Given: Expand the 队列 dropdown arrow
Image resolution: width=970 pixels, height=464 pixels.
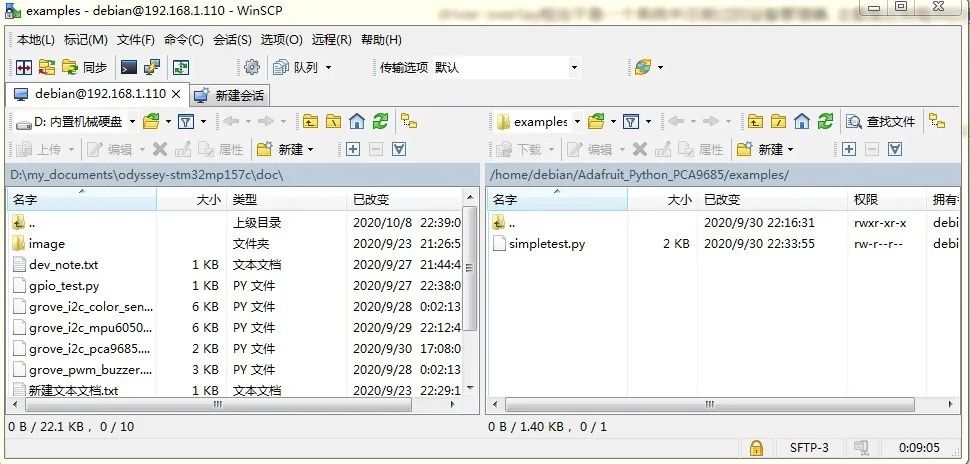Looking at the screenshot, I should (328, 67).
